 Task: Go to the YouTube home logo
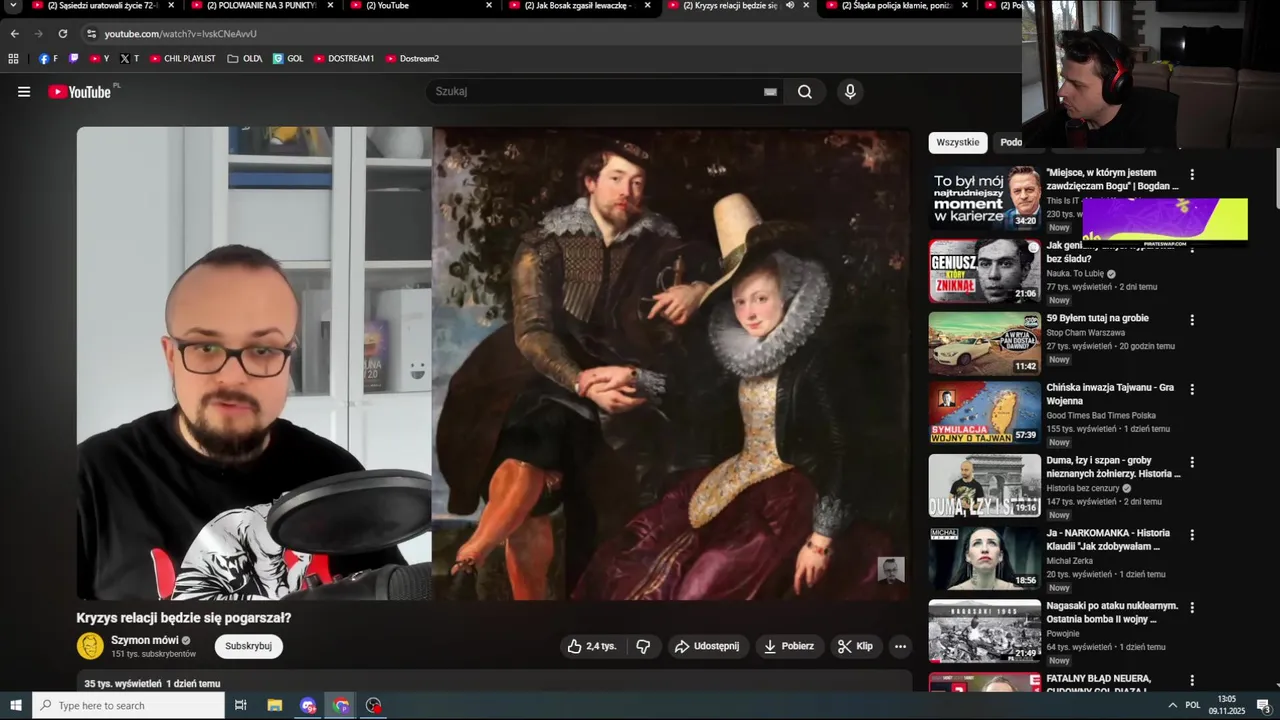coord(80,92)
